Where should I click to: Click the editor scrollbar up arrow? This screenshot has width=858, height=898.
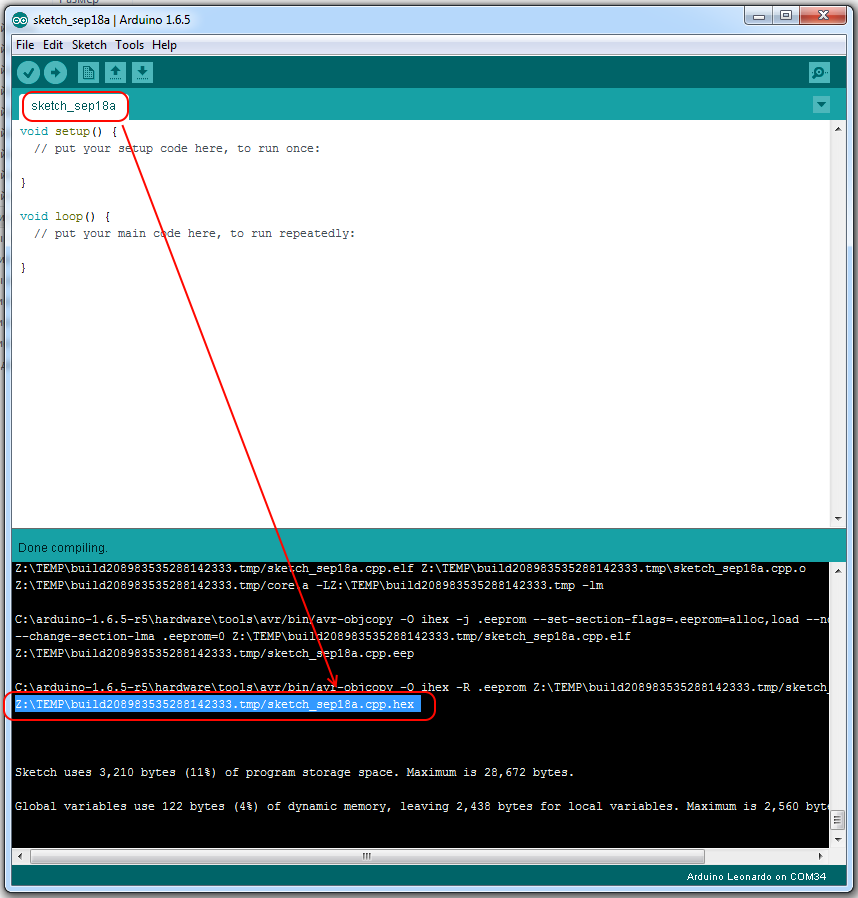pyautogui.click(x=838, y=129)
